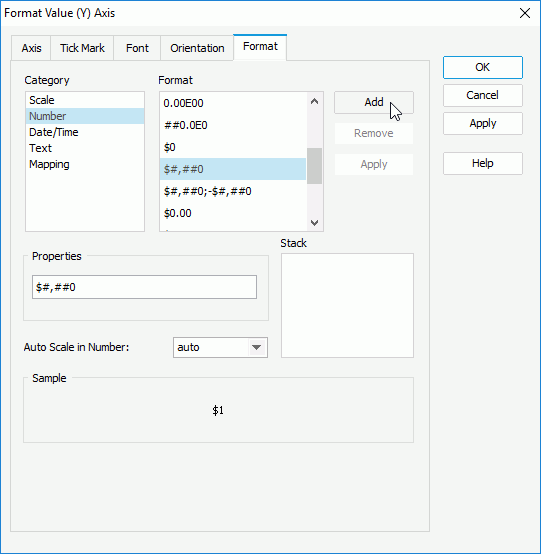Select the $0.00 format
Screen dimensions: 541x554
pyautogui.click(x=233, y=213)
